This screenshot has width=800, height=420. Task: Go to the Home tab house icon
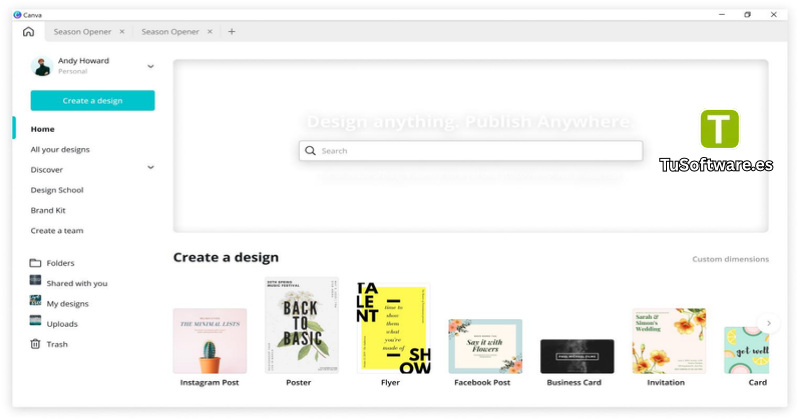29,32
